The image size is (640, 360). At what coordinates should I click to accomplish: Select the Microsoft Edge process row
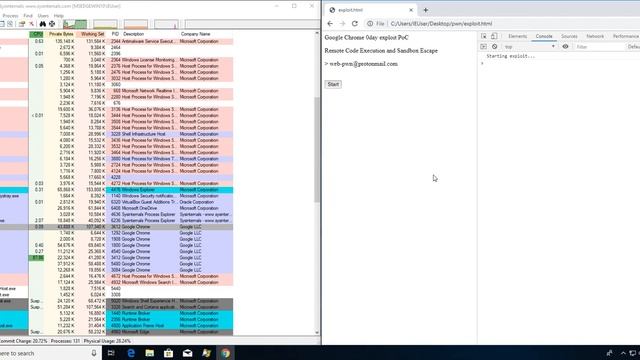coord(116,332)
